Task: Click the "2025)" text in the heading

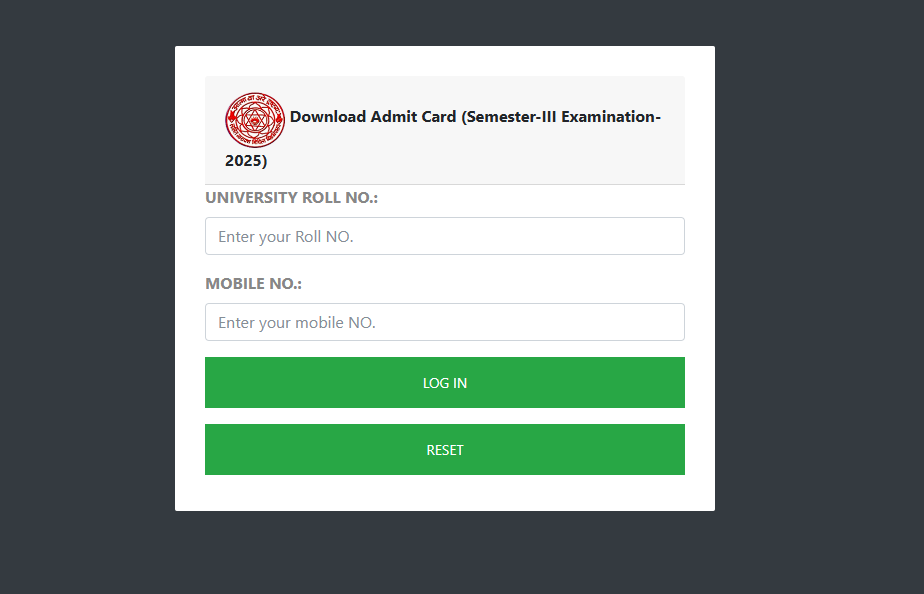Action: pos(246,160)
